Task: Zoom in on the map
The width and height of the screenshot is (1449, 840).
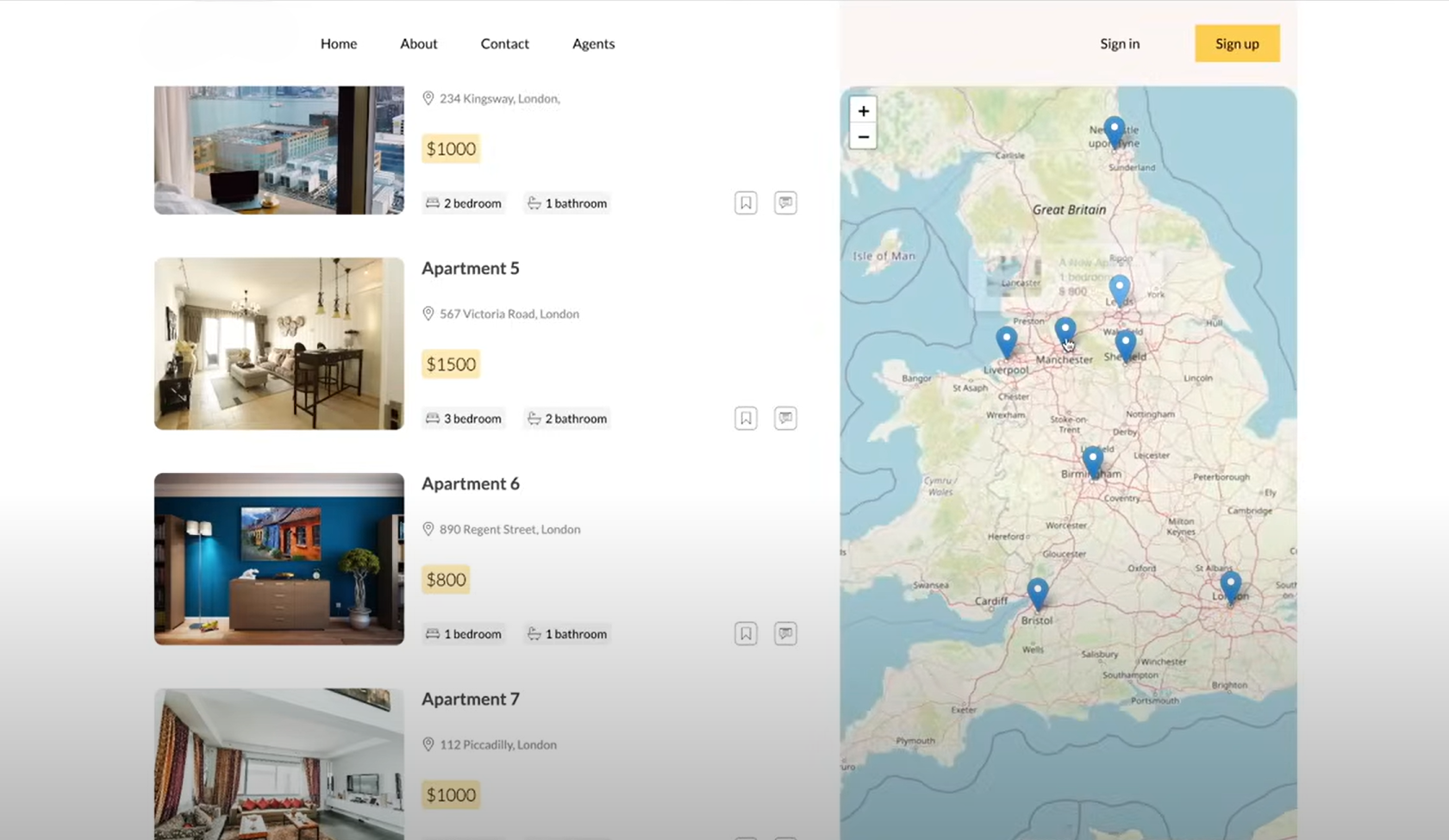Action: pos(863,110)
